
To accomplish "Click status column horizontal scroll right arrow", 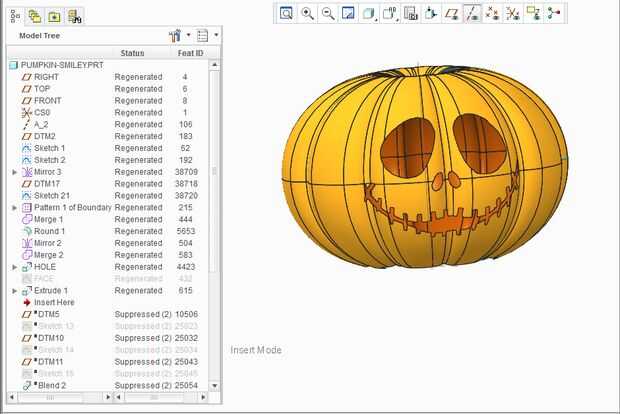I will [203, 397].
